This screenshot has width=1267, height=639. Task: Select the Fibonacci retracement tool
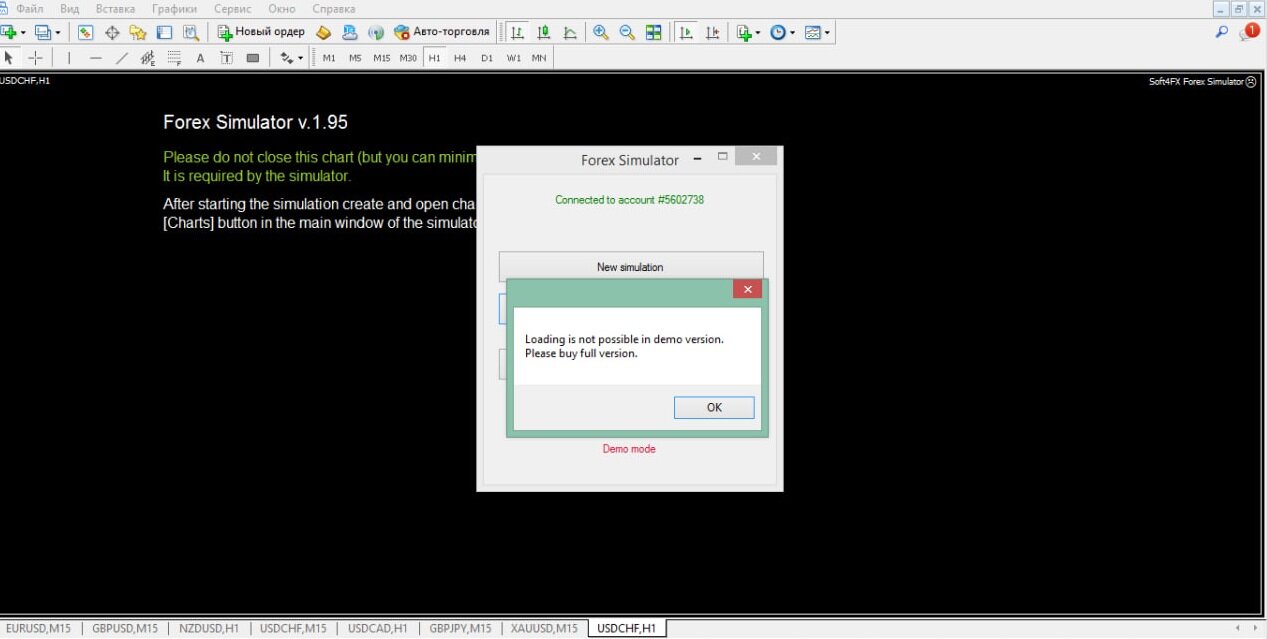pos(174,58)
